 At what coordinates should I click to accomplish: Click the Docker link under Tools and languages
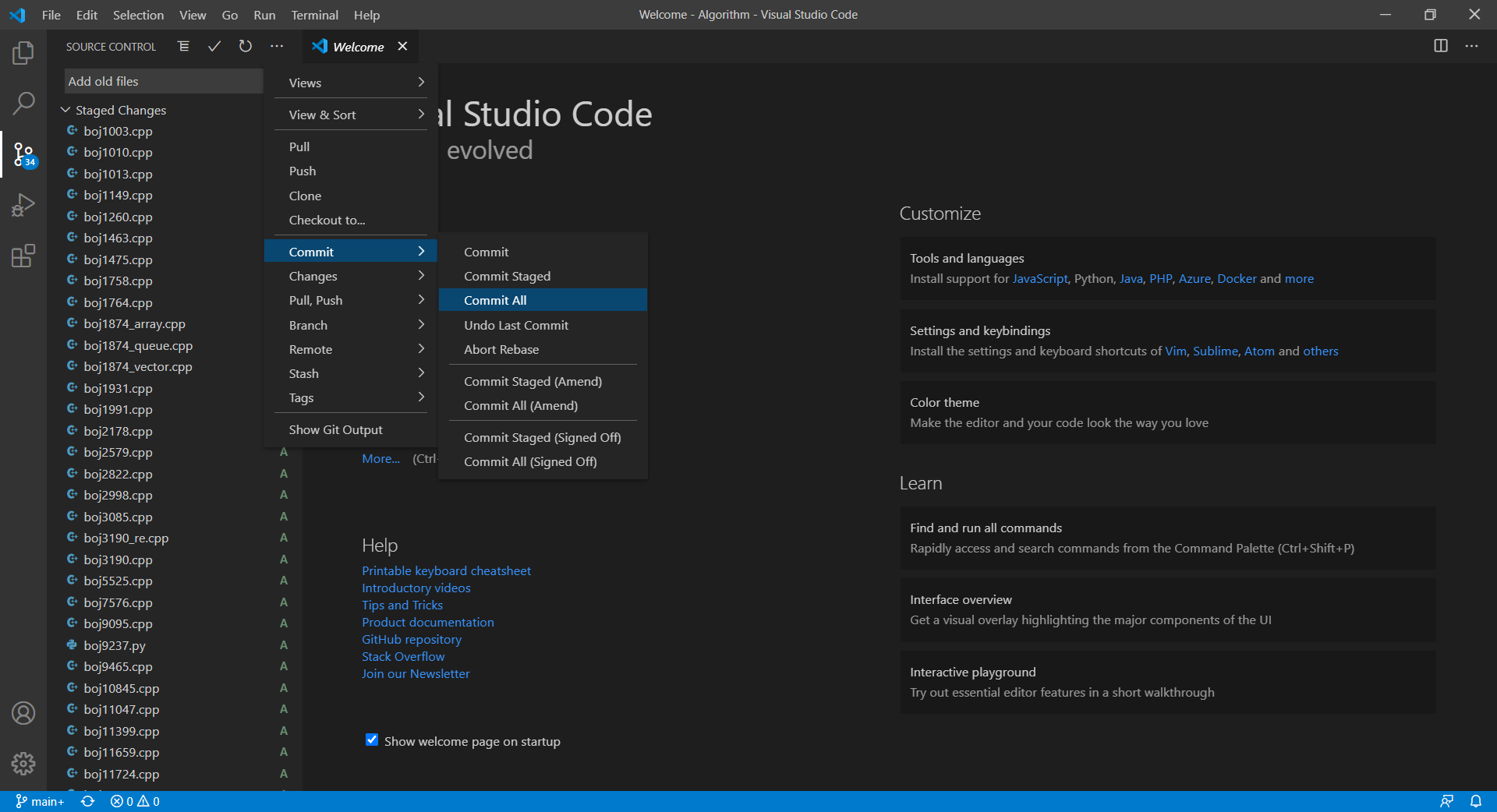[1237, 278]
